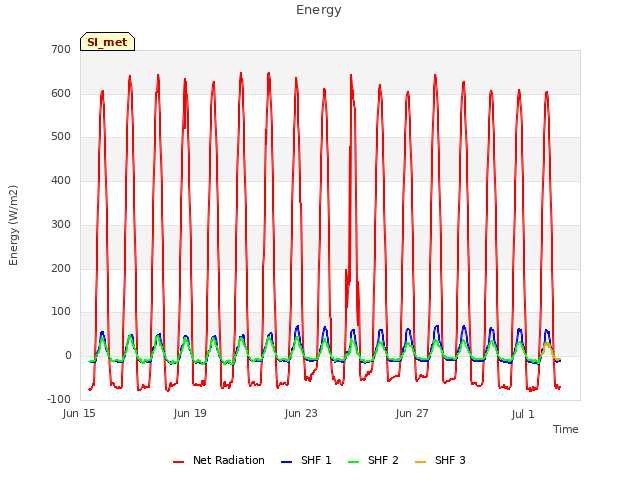Click the Jun 19 x-axis tick label

point(190,413)
